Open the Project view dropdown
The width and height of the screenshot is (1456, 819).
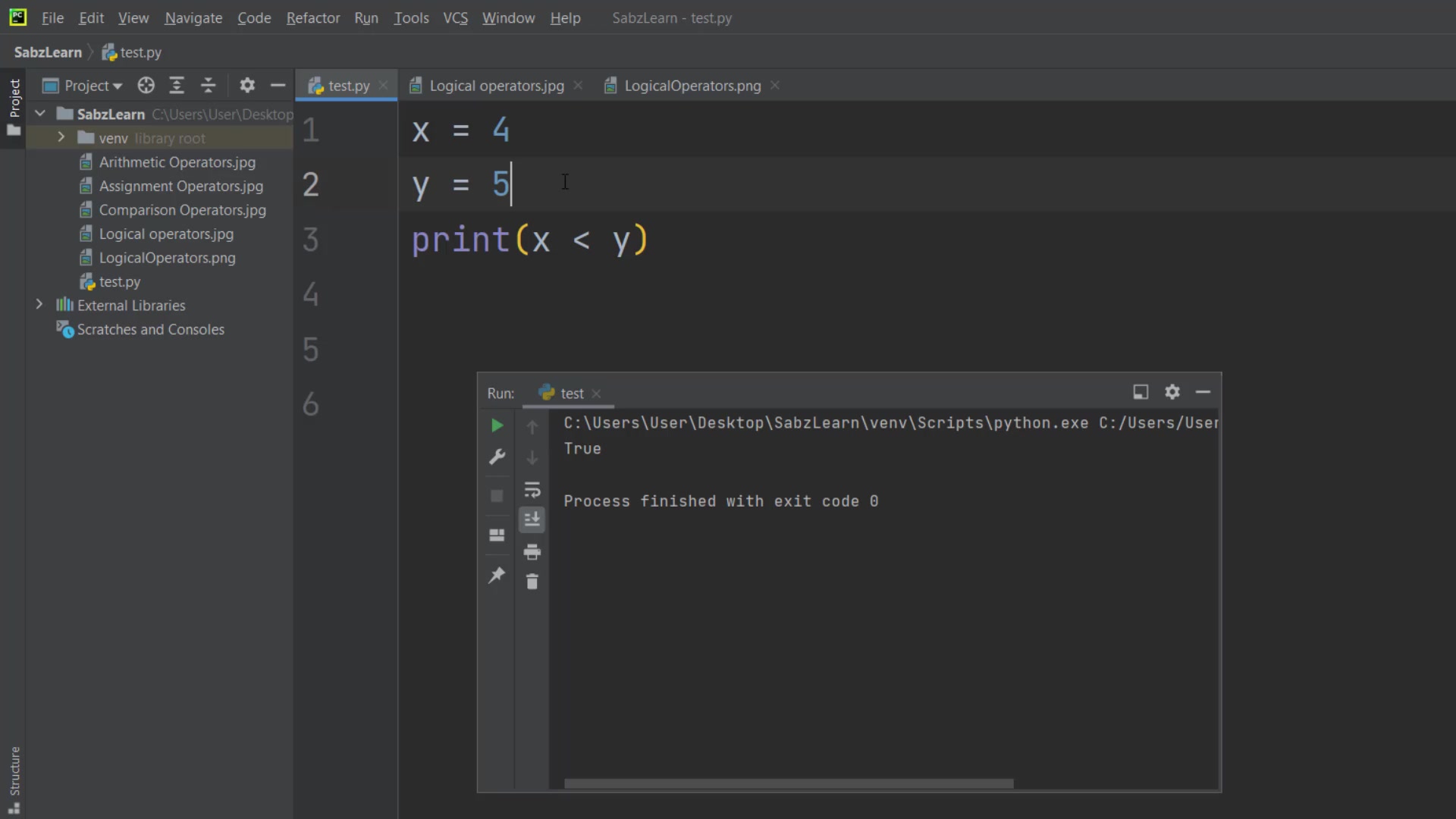pyautogui.click(x=93, y=86)
